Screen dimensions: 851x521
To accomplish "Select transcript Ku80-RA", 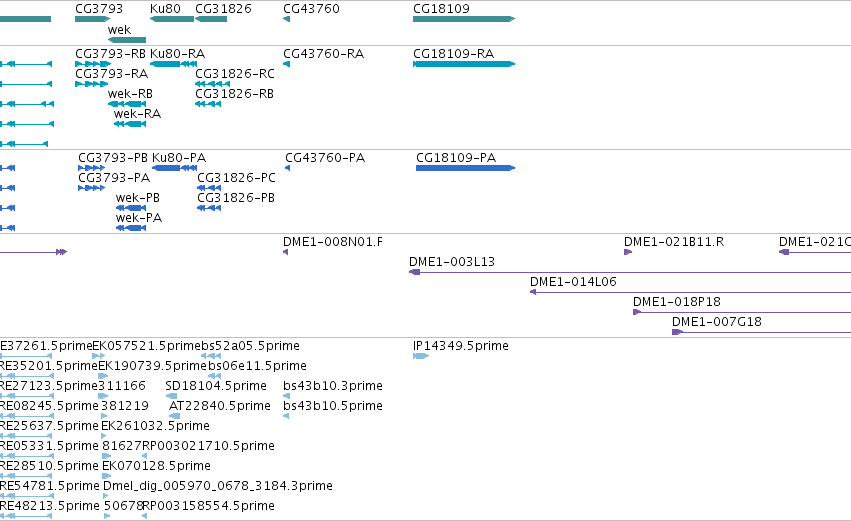I will [x=177, y=54].
